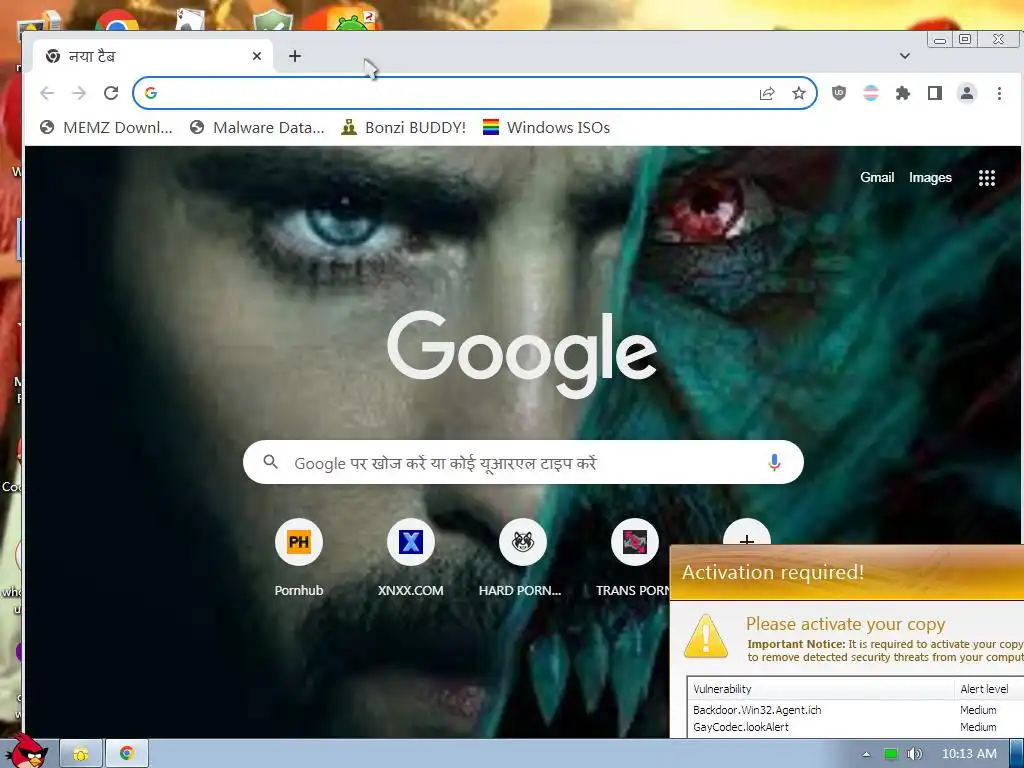Open the Bonzi BUDDY! bookmark
Image resolution: width=1024 pixels, height=768 pixels.
[x=404, y=127]
